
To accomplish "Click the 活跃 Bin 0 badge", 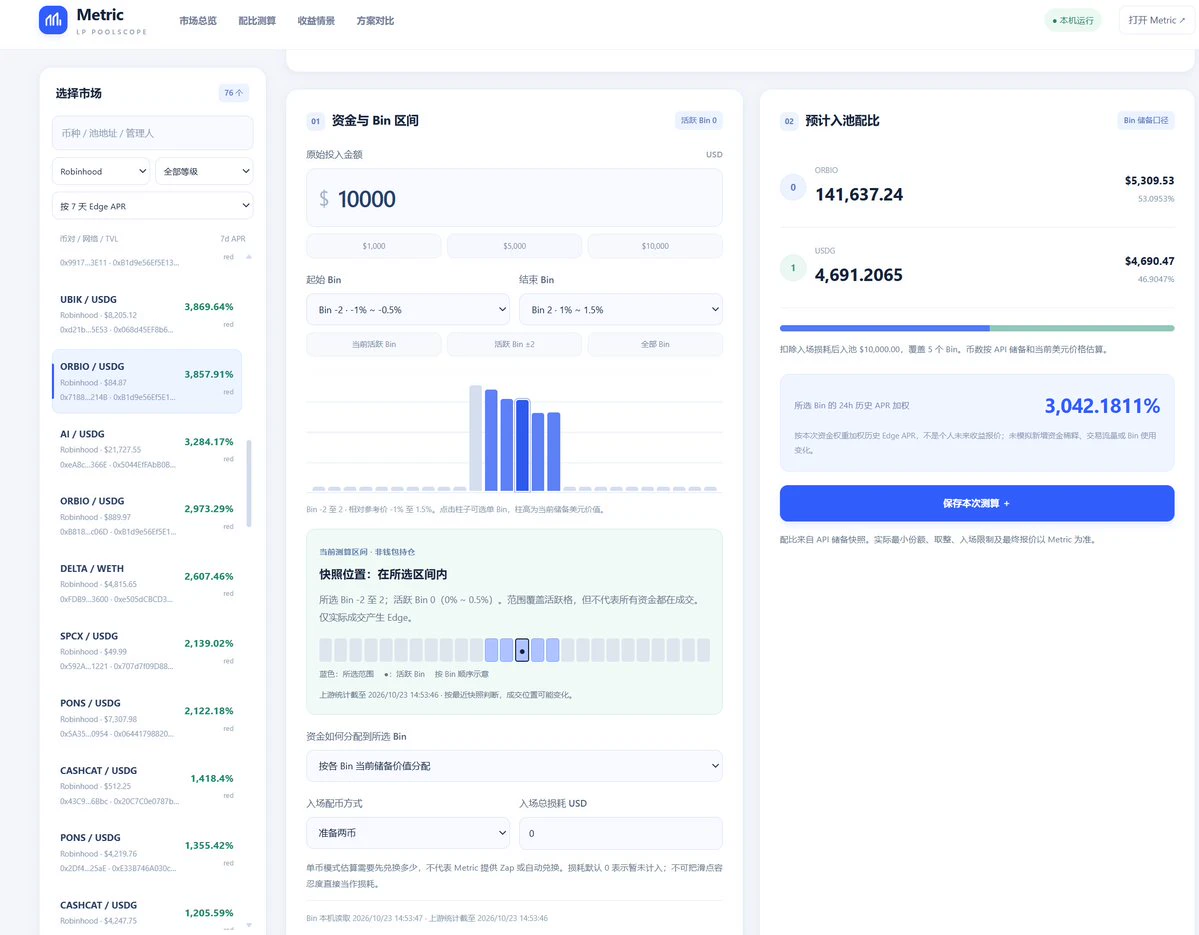I will pos(699,120).
